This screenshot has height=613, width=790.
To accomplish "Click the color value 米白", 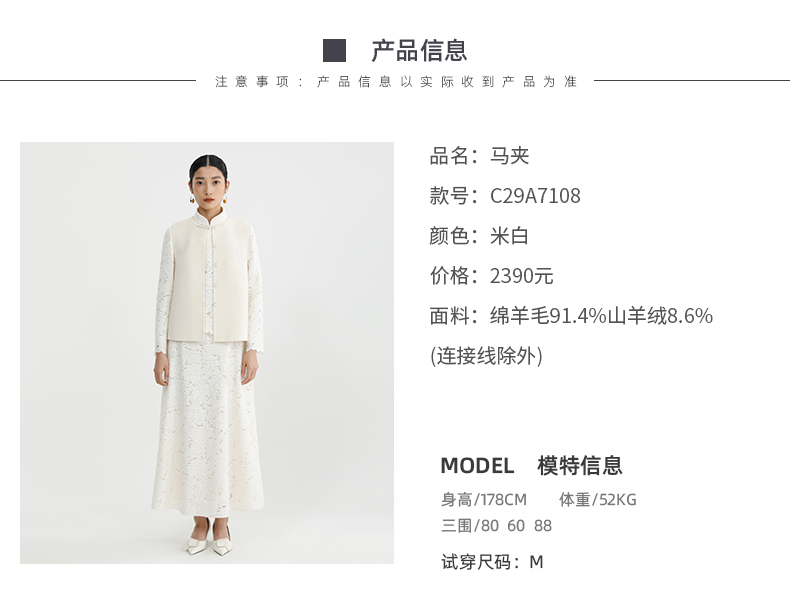I will (509, 236).
